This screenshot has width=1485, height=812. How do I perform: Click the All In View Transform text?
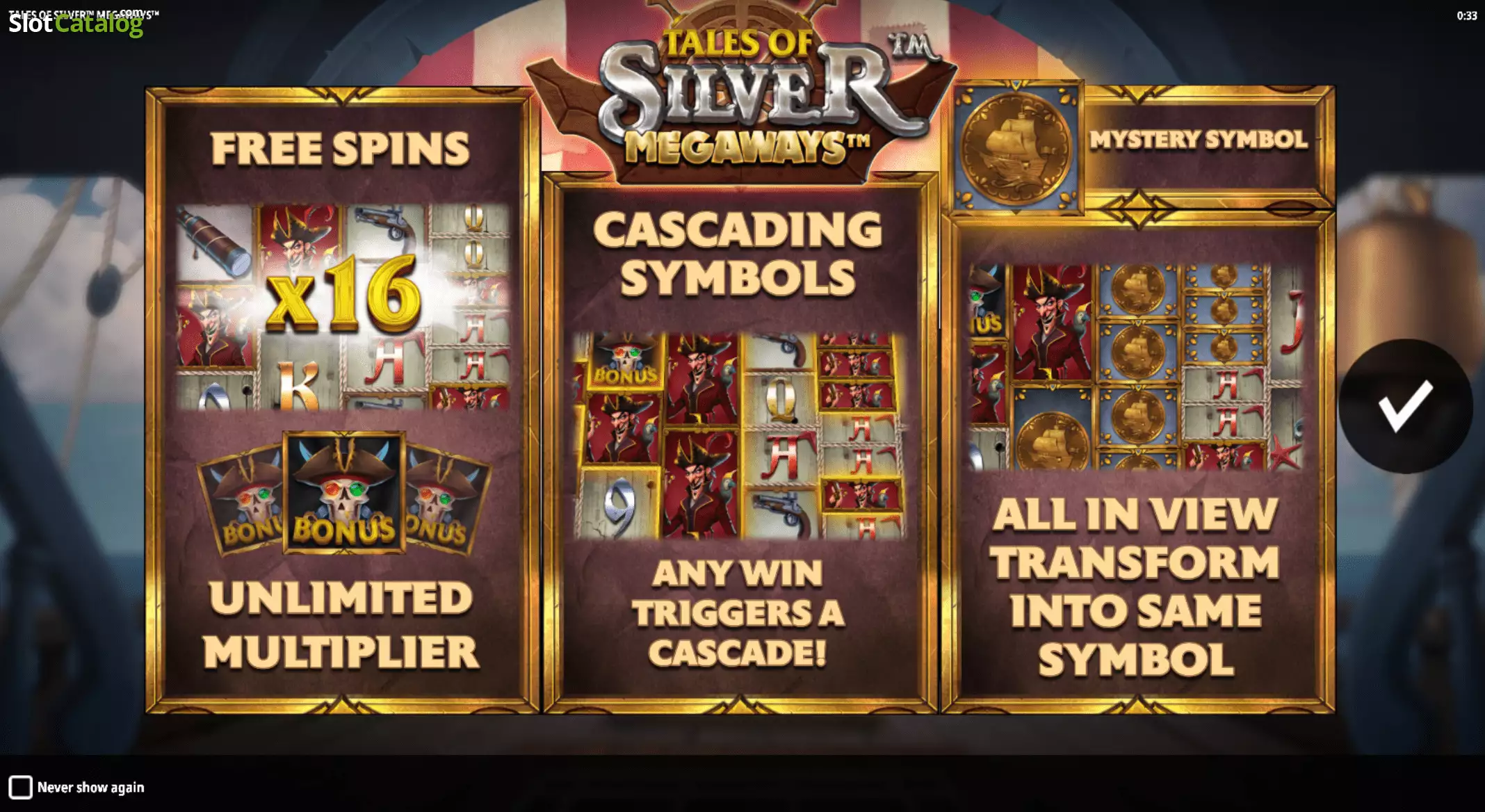(x=1135, y=587)
